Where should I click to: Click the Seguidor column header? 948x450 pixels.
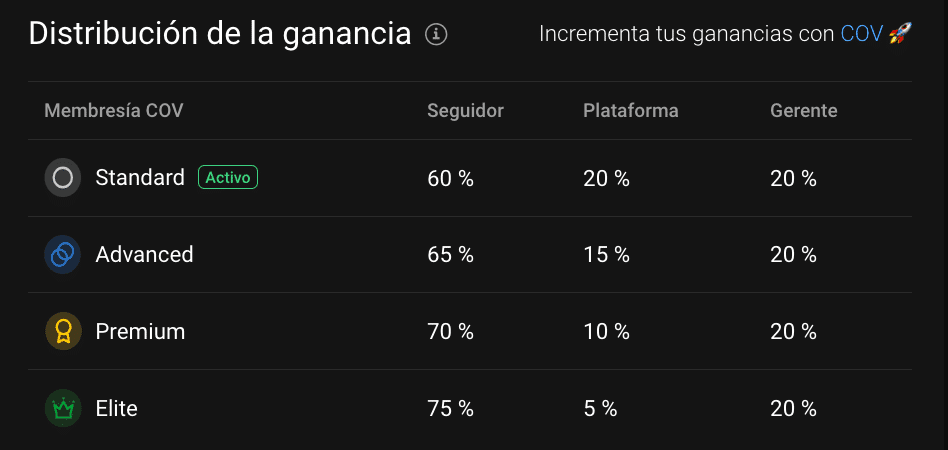465,110
